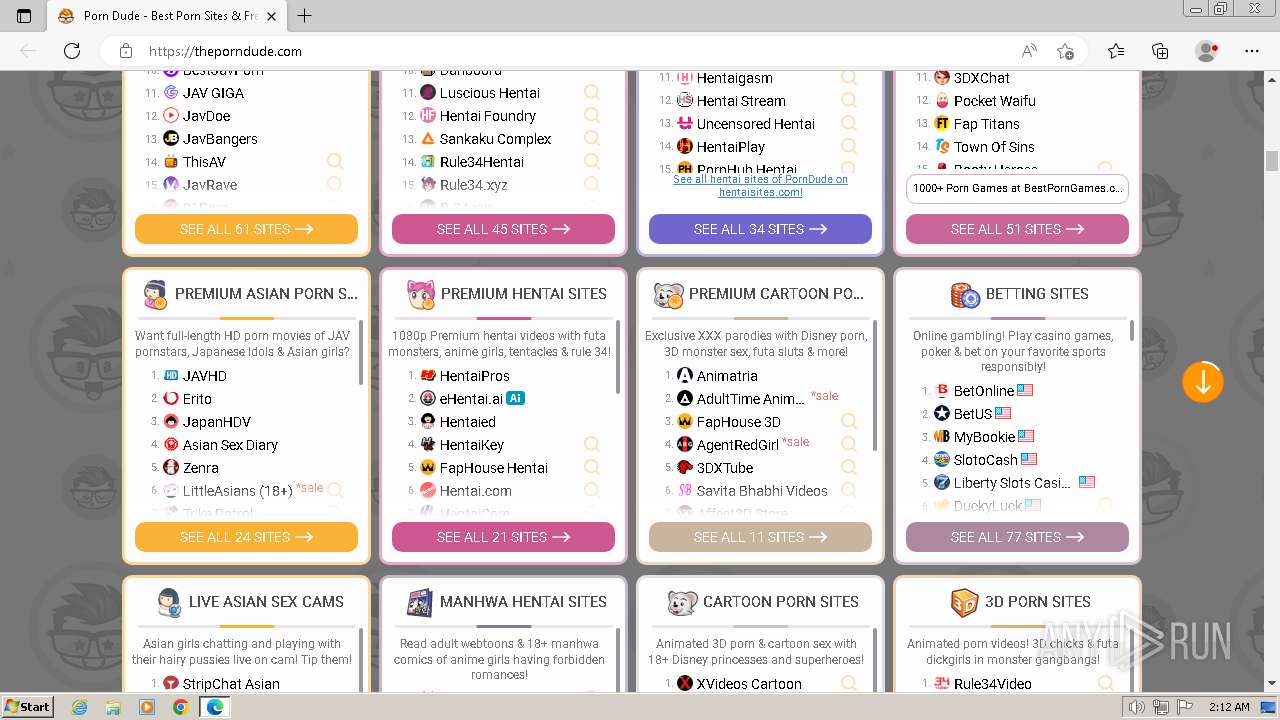Open the Windows Start button
This screenshot has height=720, width=1280.
pos(27,706)
